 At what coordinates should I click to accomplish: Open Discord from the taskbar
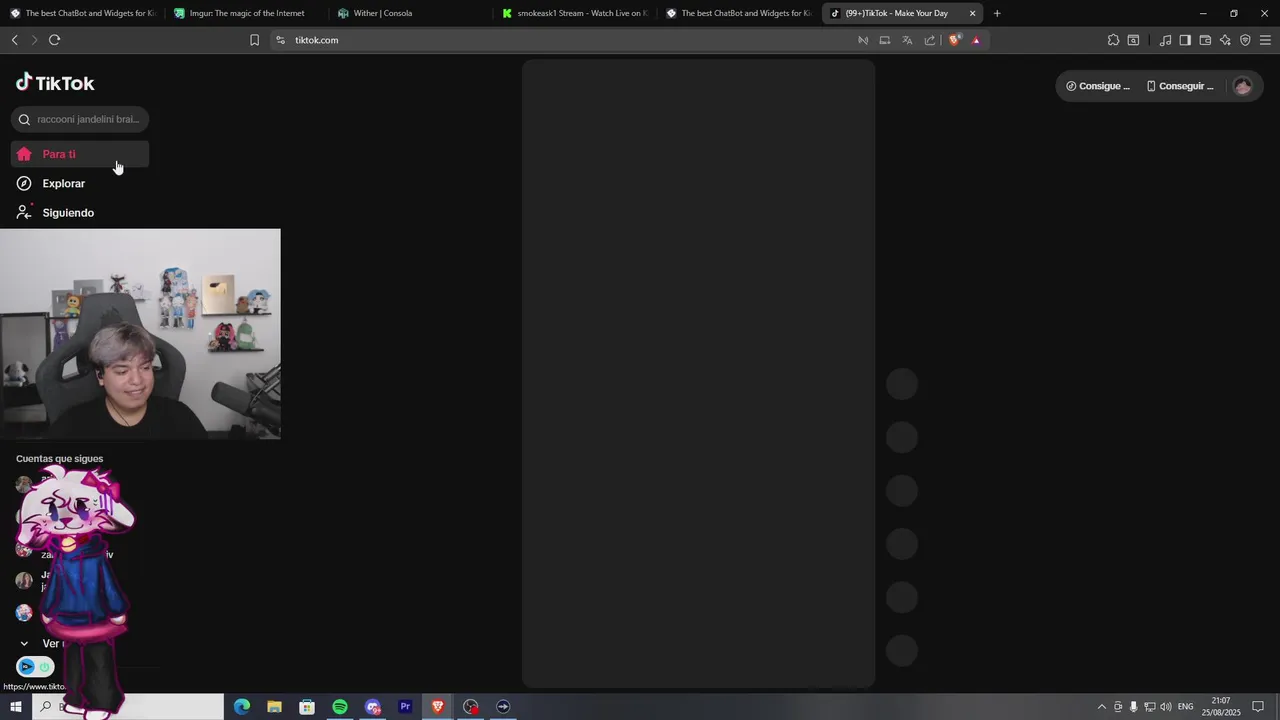pos(373,707)
